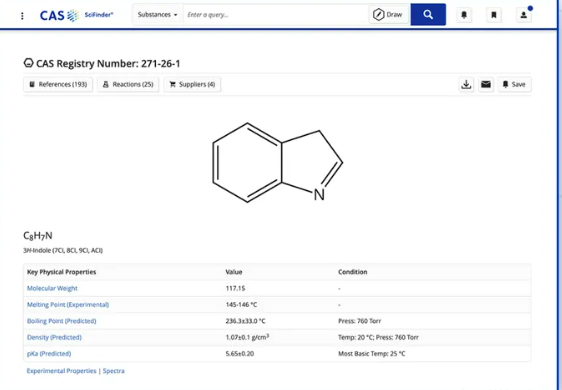Screen dimensions: 562x390
Task: Open the Experimental Properties link
Action: (x=61, y=371)
